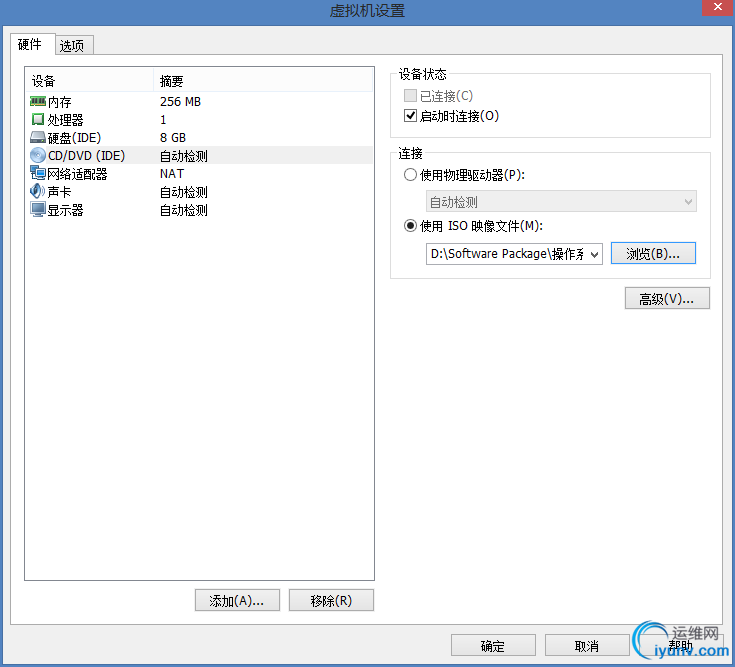Select the 网络适配器 device row

click(x=200, y=173)
